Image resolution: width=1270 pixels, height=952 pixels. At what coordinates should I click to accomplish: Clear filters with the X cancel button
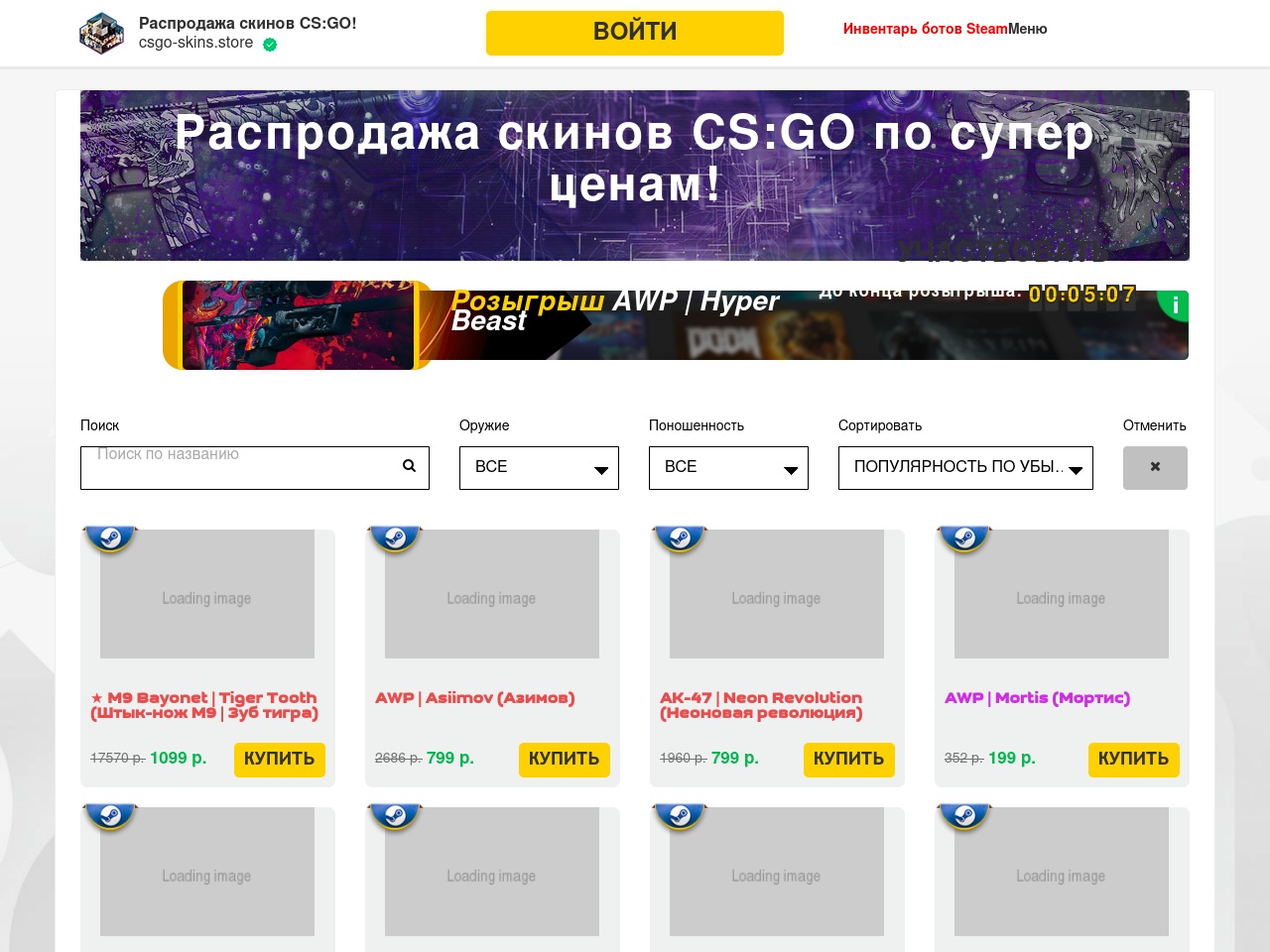[1155, 468]
